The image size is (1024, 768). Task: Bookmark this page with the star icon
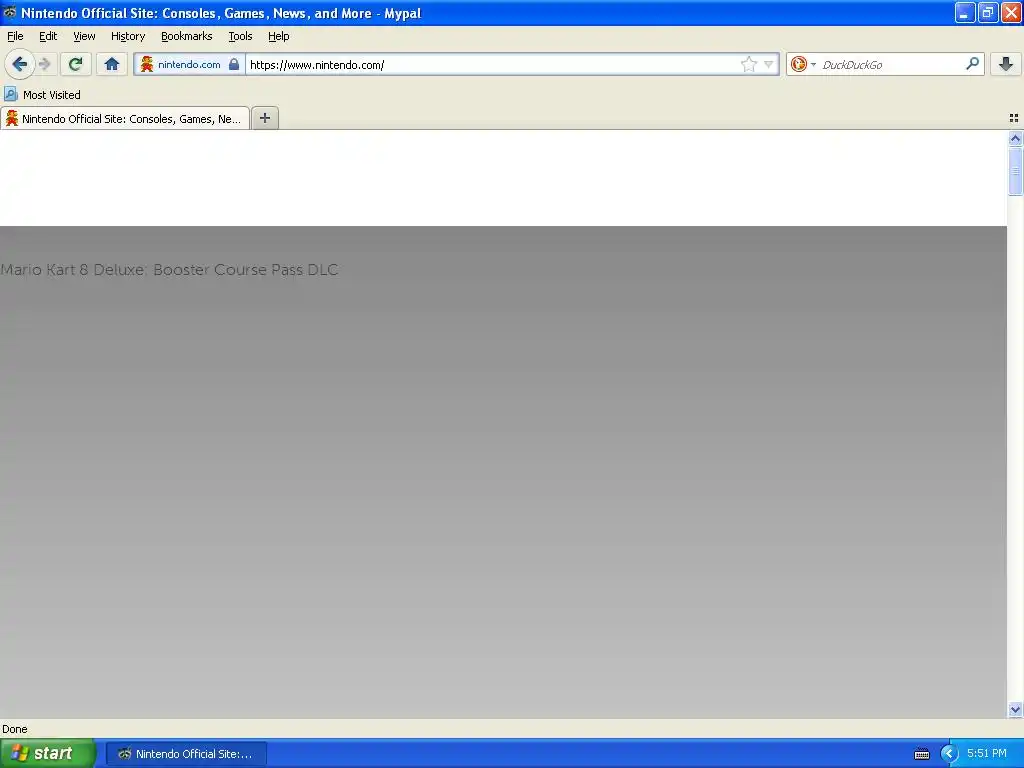pyautogui.click(x=748, y=64)
